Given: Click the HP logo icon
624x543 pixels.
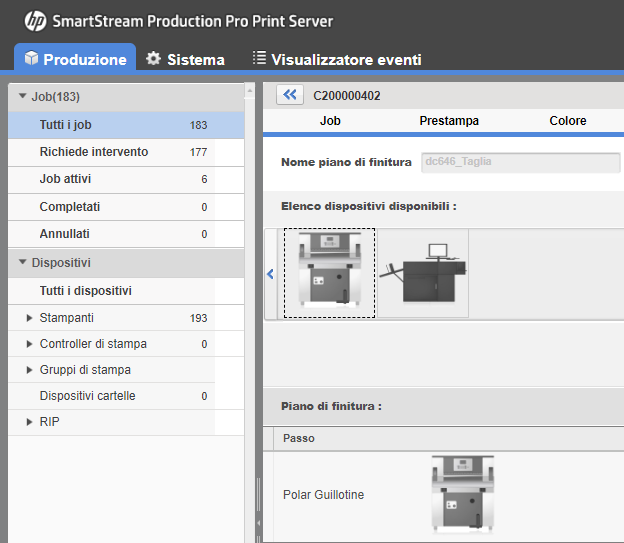Looking at the screenshot, I should click(35, 21).
